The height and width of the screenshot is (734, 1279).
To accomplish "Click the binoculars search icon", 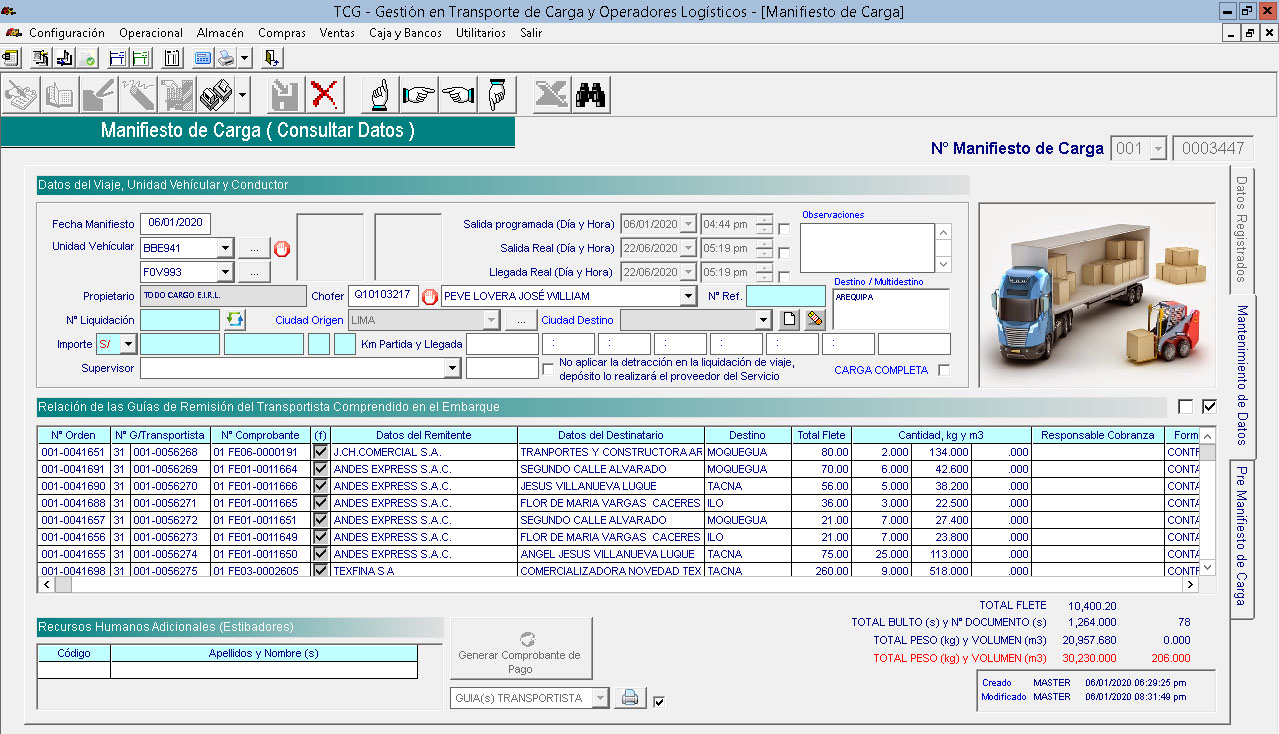I will pyautogui.click(x=590, y=95).
